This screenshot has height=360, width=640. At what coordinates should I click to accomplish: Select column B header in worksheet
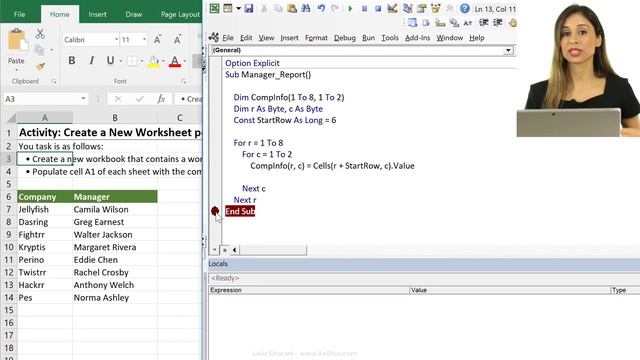pyautogui.click(x=115, y=118)
